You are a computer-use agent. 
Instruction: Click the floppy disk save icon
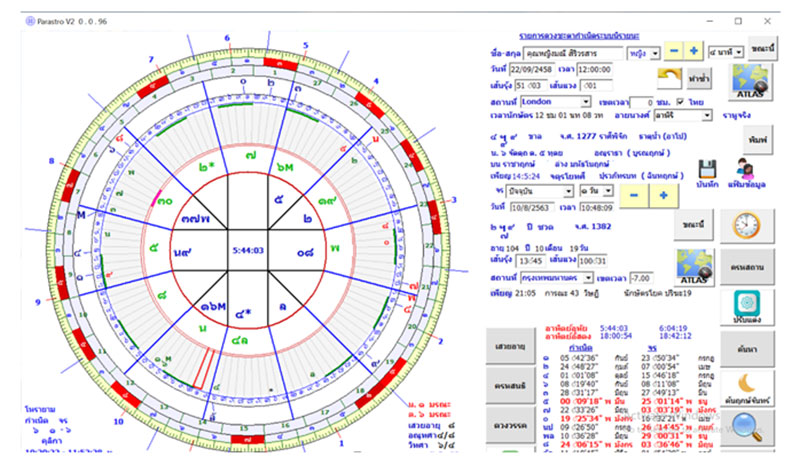tap(708, 169)
